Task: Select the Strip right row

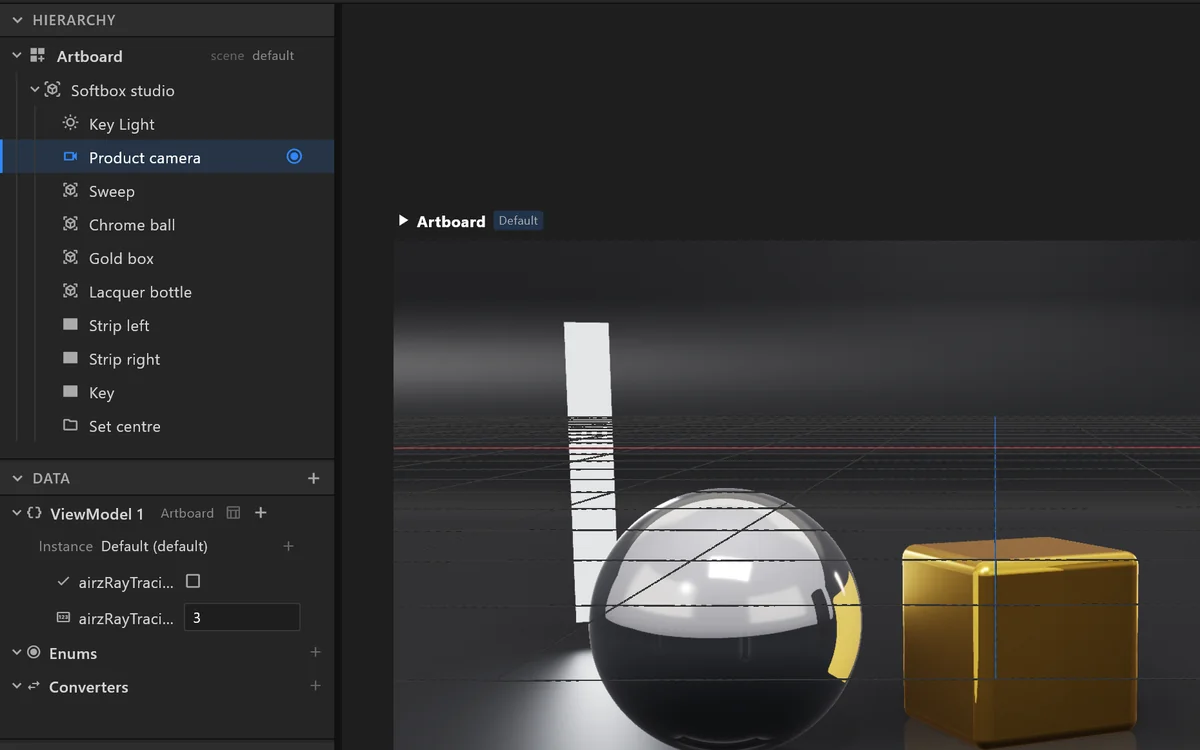Action: (x=167, y=359)
